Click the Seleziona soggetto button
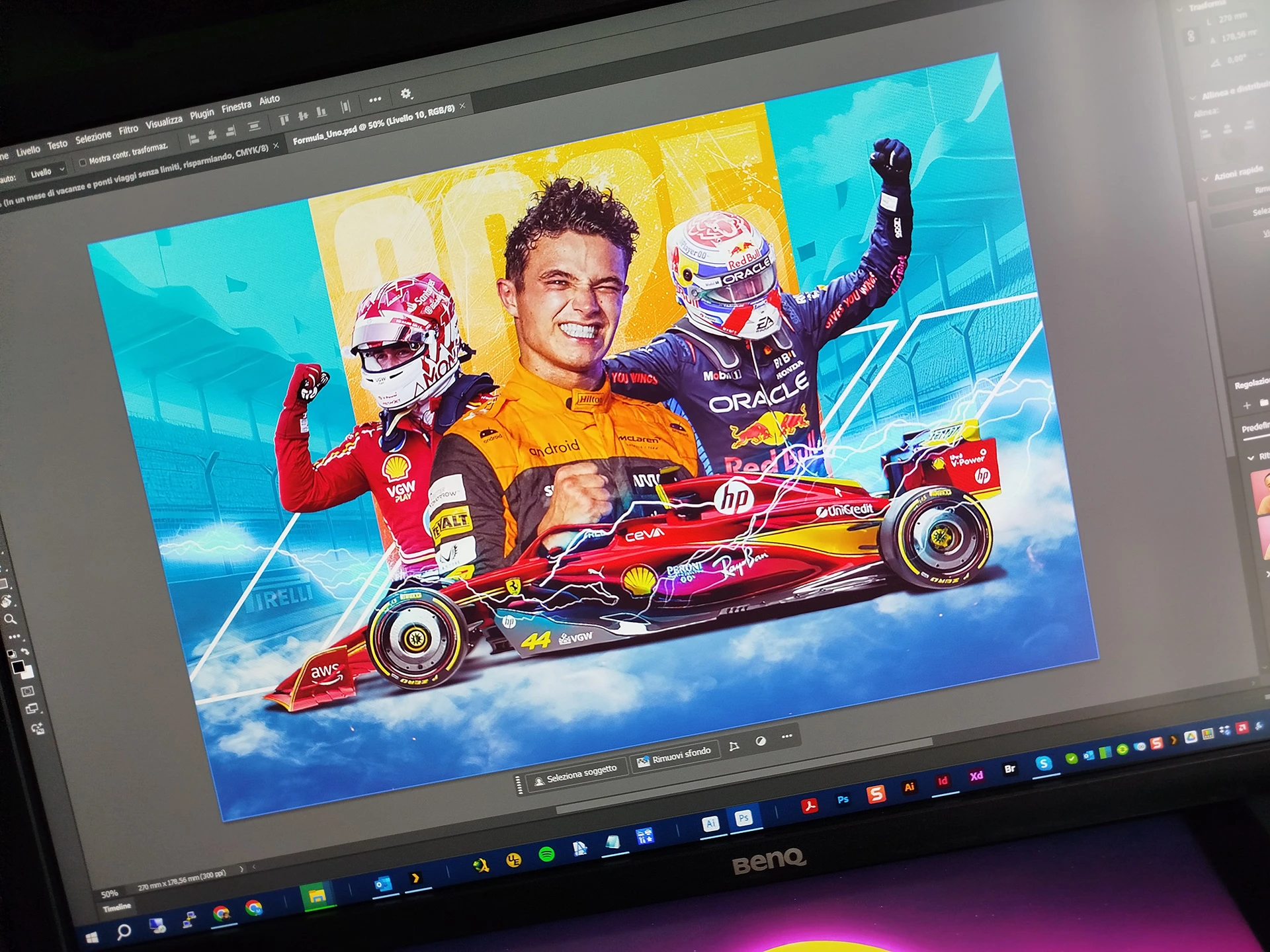This screenshot has width=1270, height=952. point(575,774)
